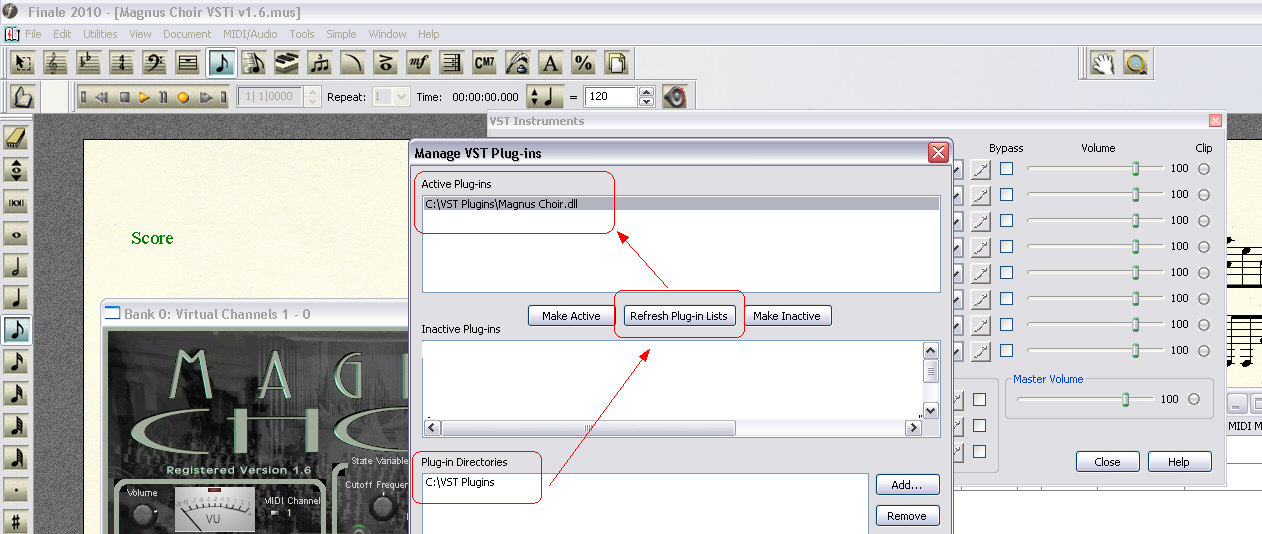The width and height of the screenshot is (1262, 534).
Task: Click the thumbs-up icon beside playback controls
Action: [x=24, y=97]
